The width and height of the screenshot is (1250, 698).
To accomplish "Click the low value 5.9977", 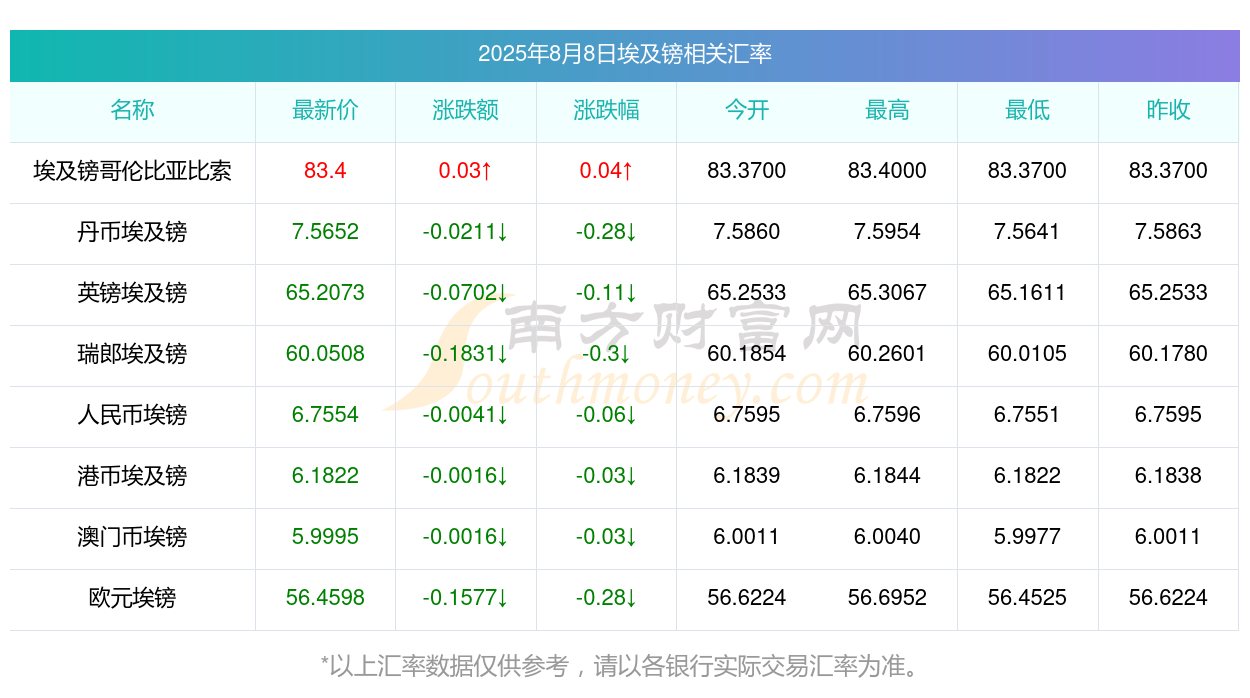I will point(1028,537).
